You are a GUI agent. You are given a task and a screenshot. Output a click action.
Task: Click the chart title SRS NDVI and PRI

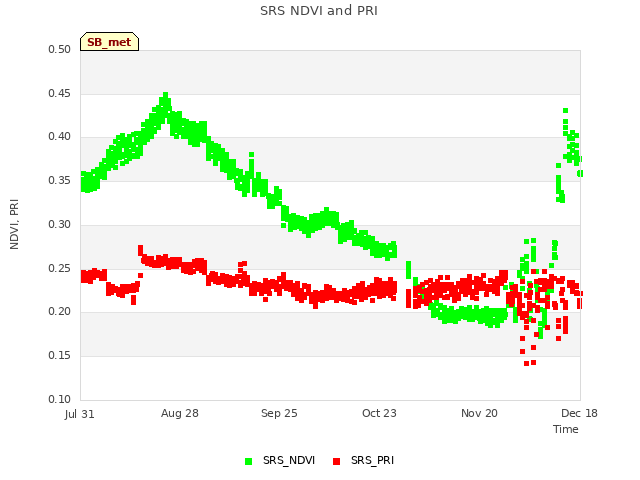point(319,10)
